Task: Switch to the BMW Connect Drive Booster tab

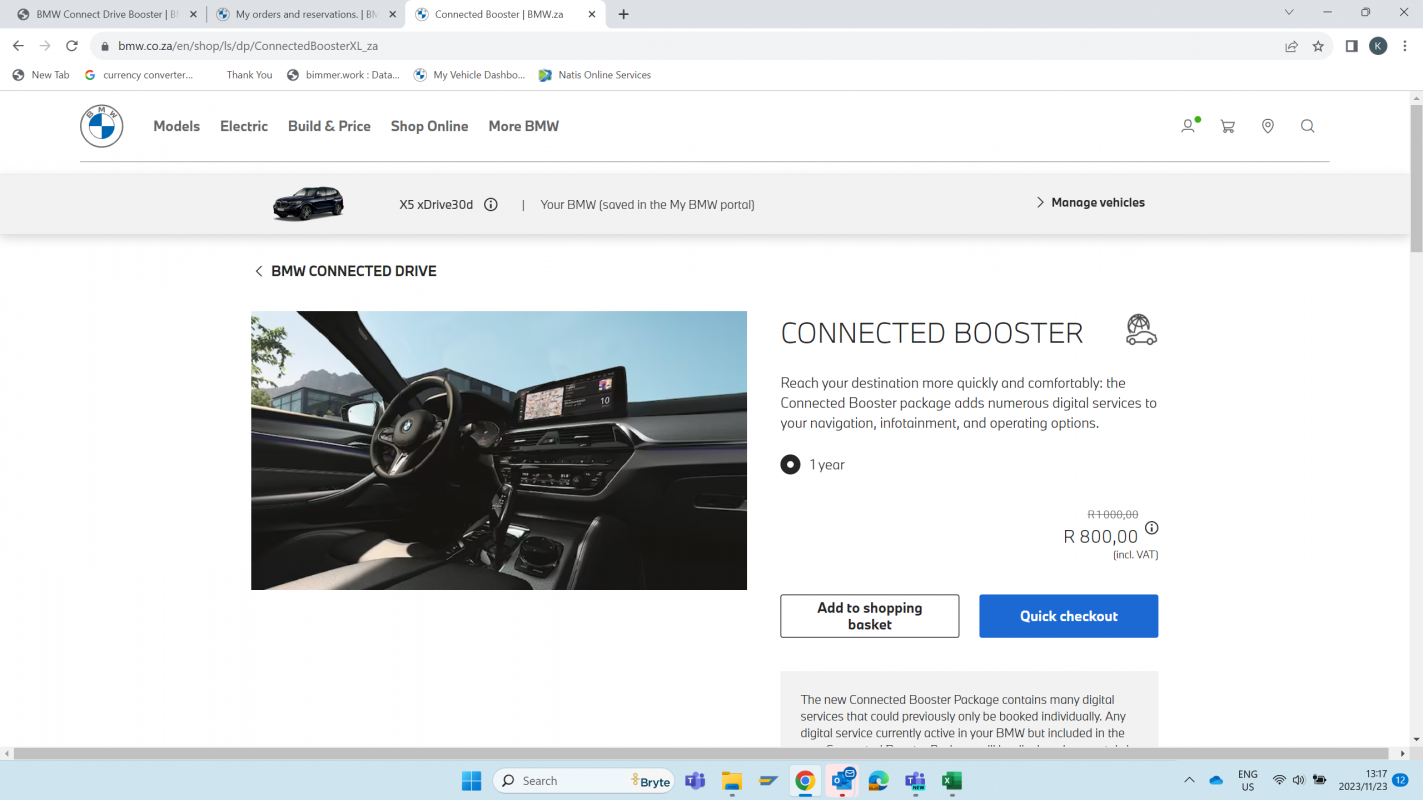Action: (105, 14)
